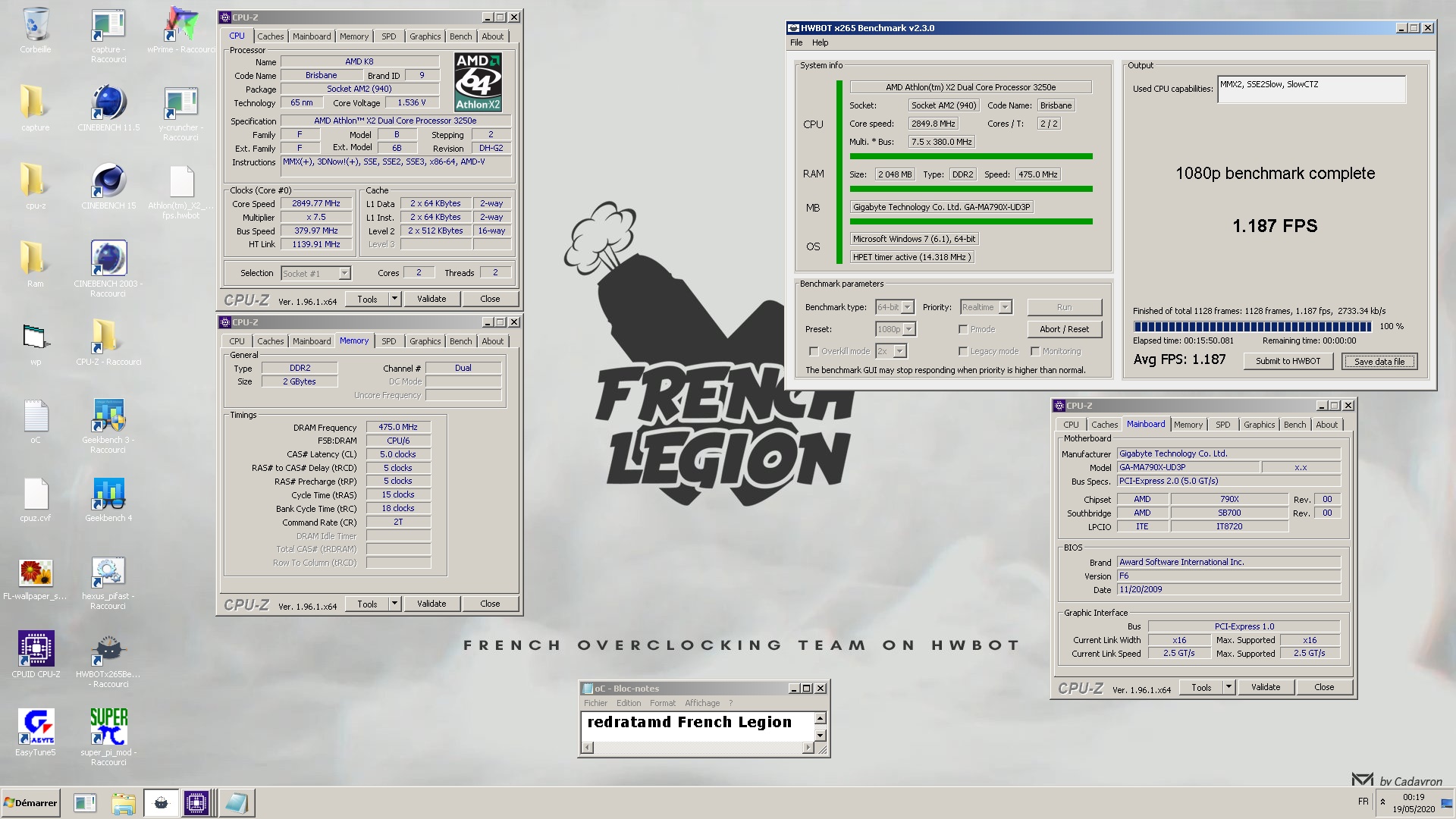Expand Tools arrow in CPU-Z Mainboard window

point(1228,688)
